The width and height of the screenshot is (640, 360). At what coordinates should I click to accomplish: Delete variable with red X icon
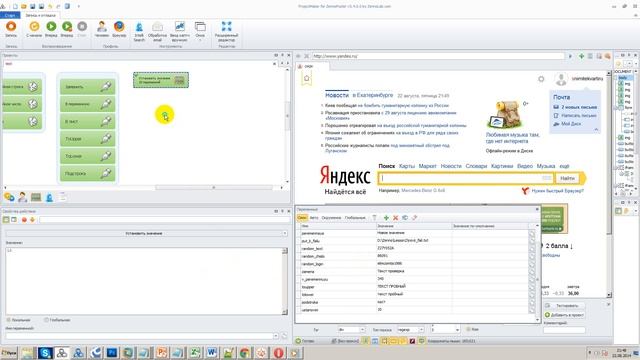click(x=396, y=218)
